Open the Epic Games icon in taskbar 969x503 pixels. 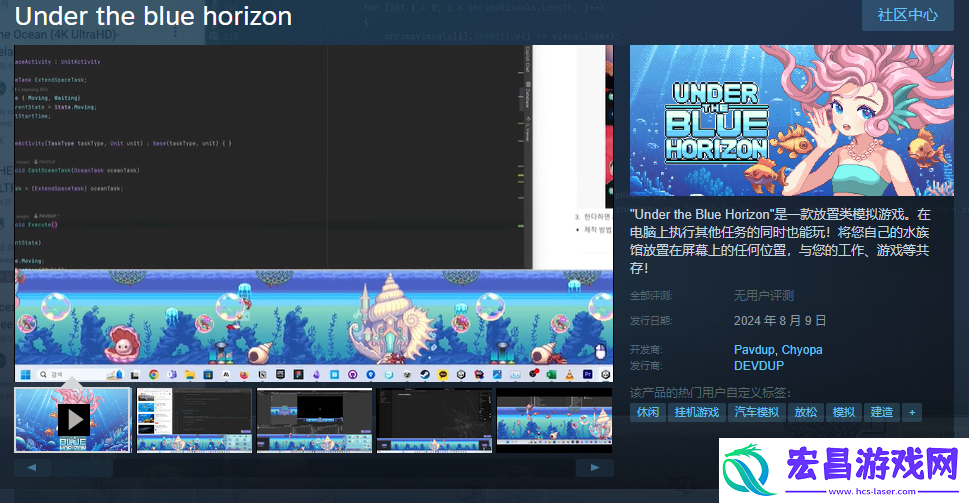[280, 374]
